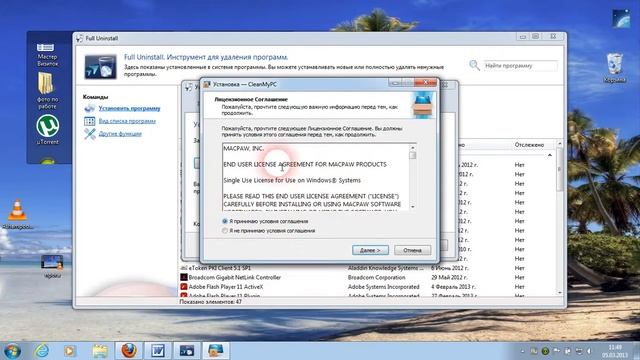Click the Full Uninstall title bar icon
The image size is (640, 360).
80,38
